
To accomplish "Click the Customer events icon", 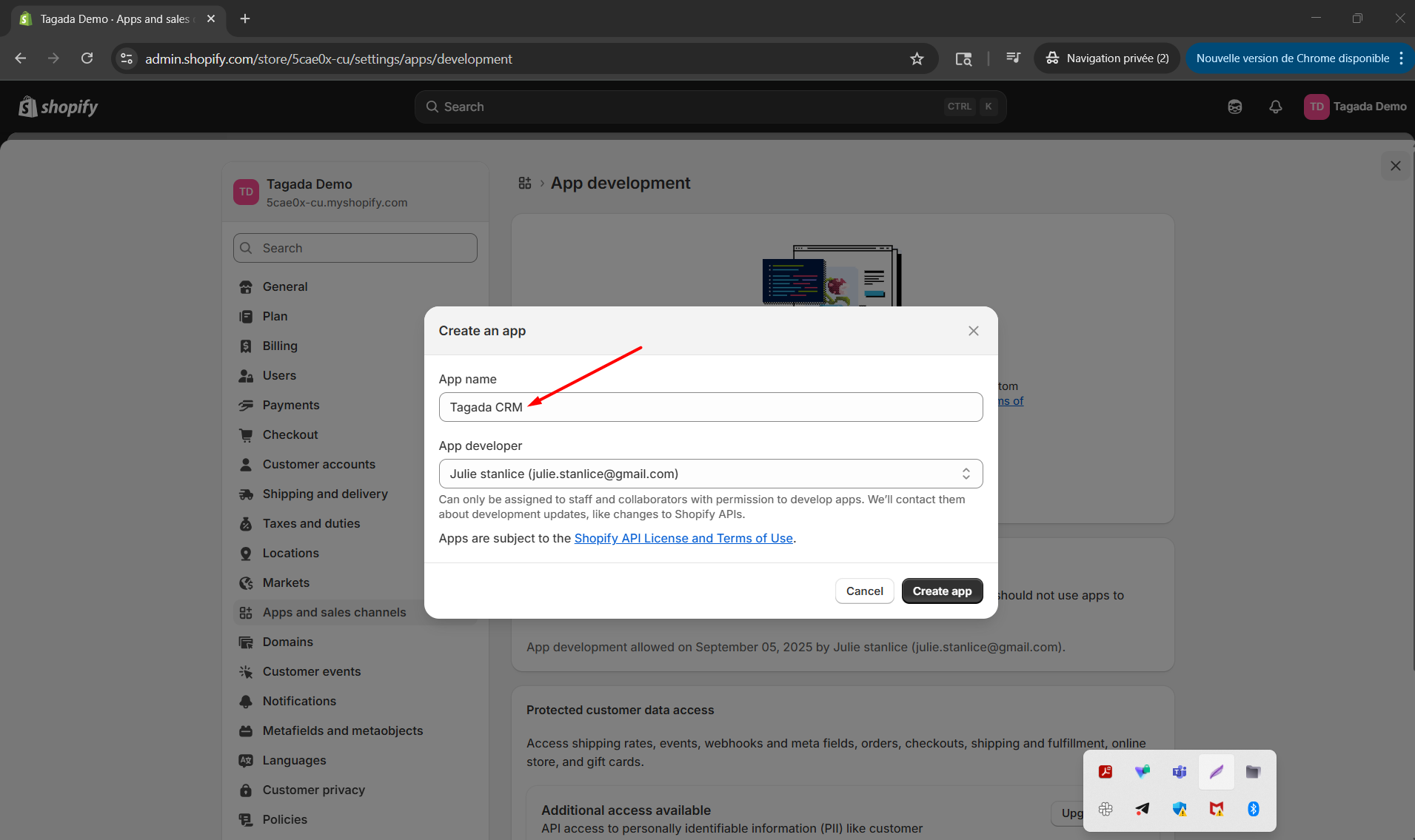I will (246, 671).
